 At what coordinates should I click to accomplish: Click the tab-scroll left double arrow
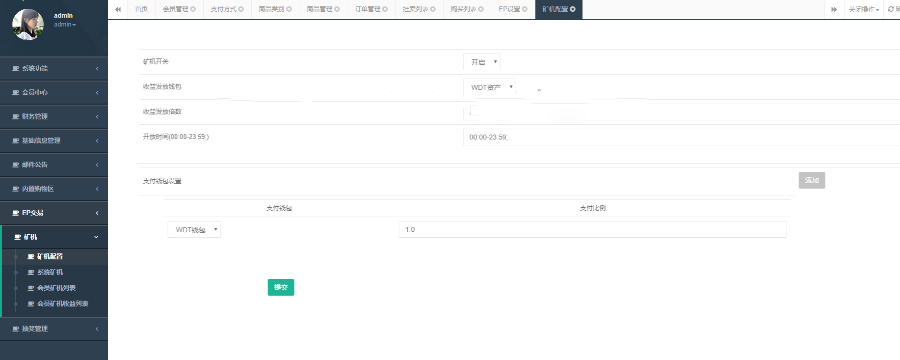click(118, 9)
